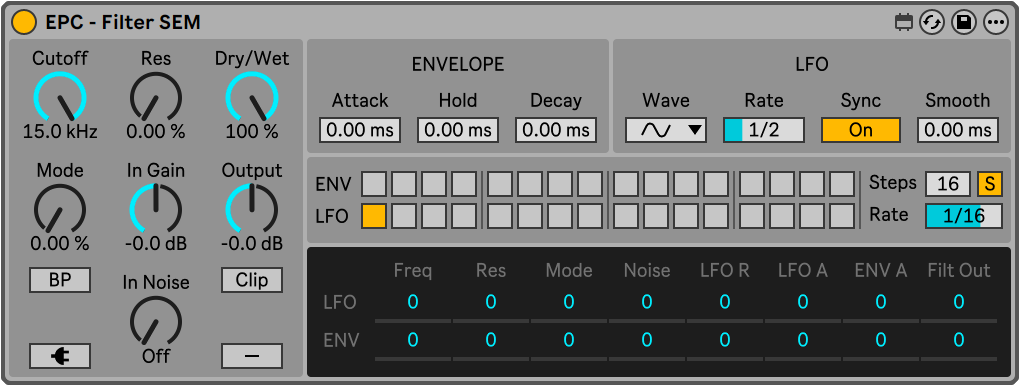
Task: Toggle the Clip output button
Action: point(252,280)
